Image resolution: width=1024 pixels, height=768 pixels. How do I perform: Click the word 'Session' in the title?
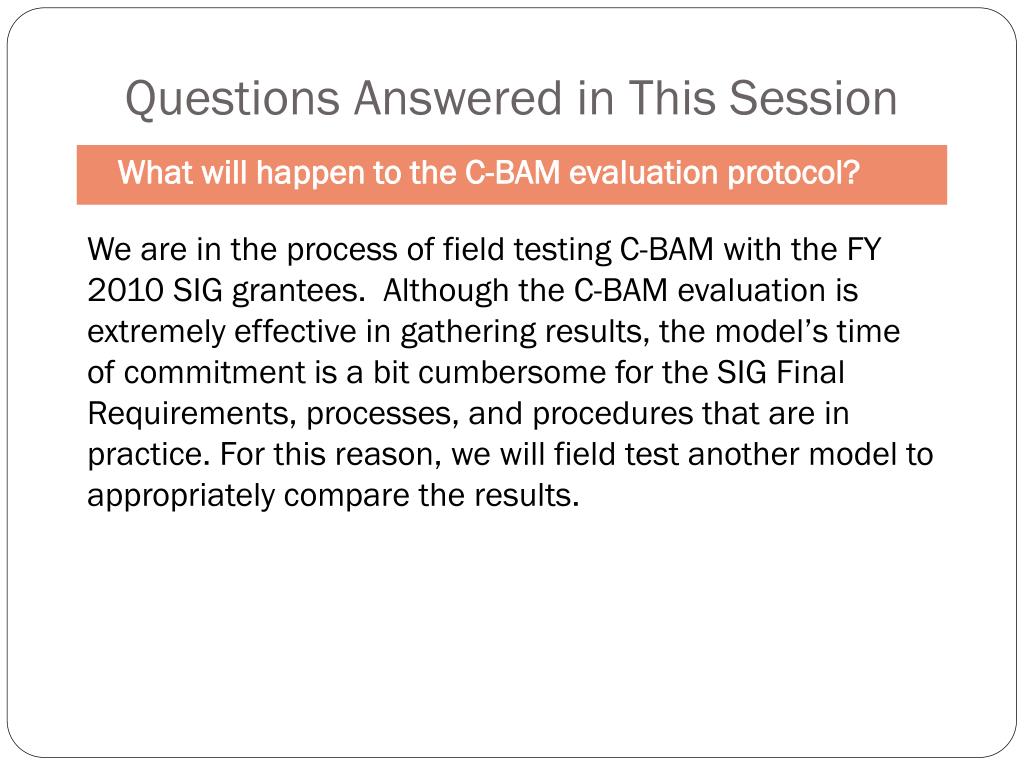pos(813,99)
